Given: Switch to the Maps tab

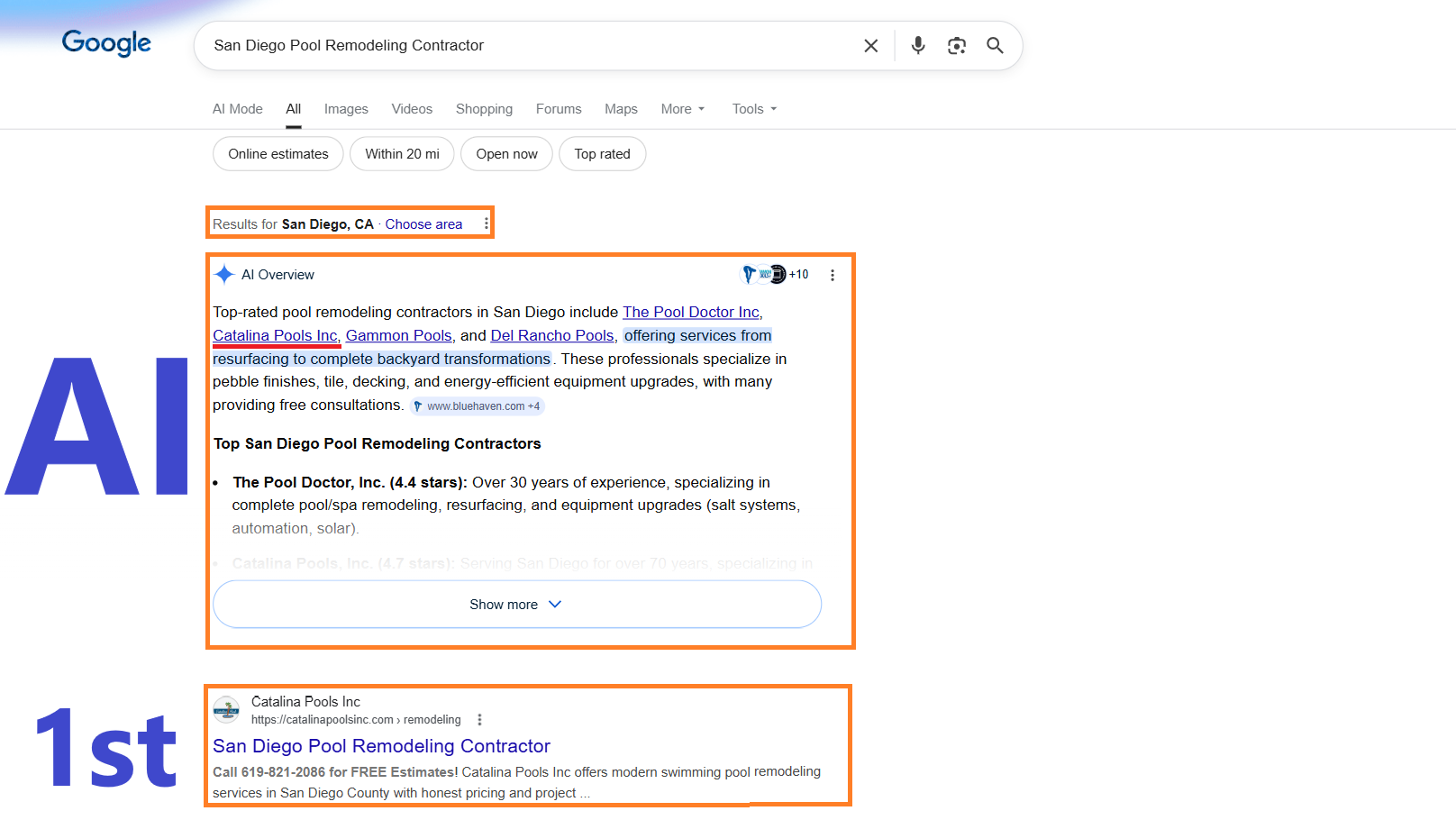Looking at the screenshot, I should coord(621,109).
